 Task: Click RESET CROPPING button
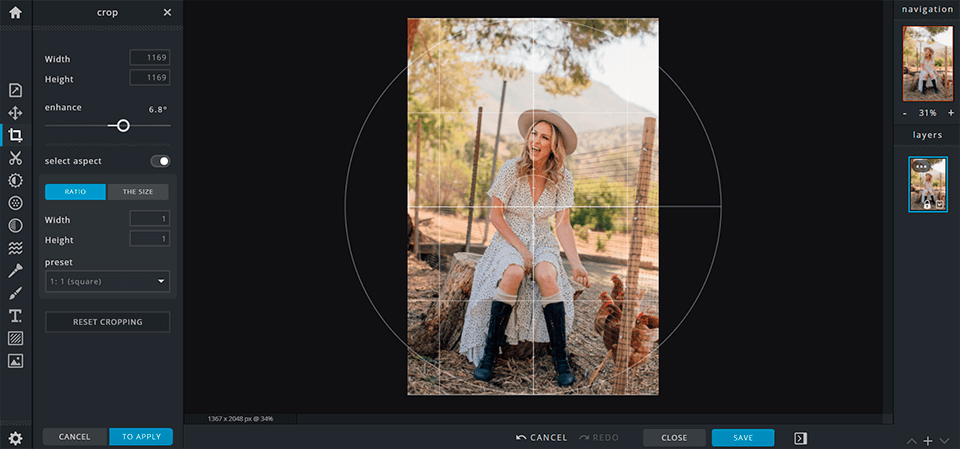click(108, 322)
